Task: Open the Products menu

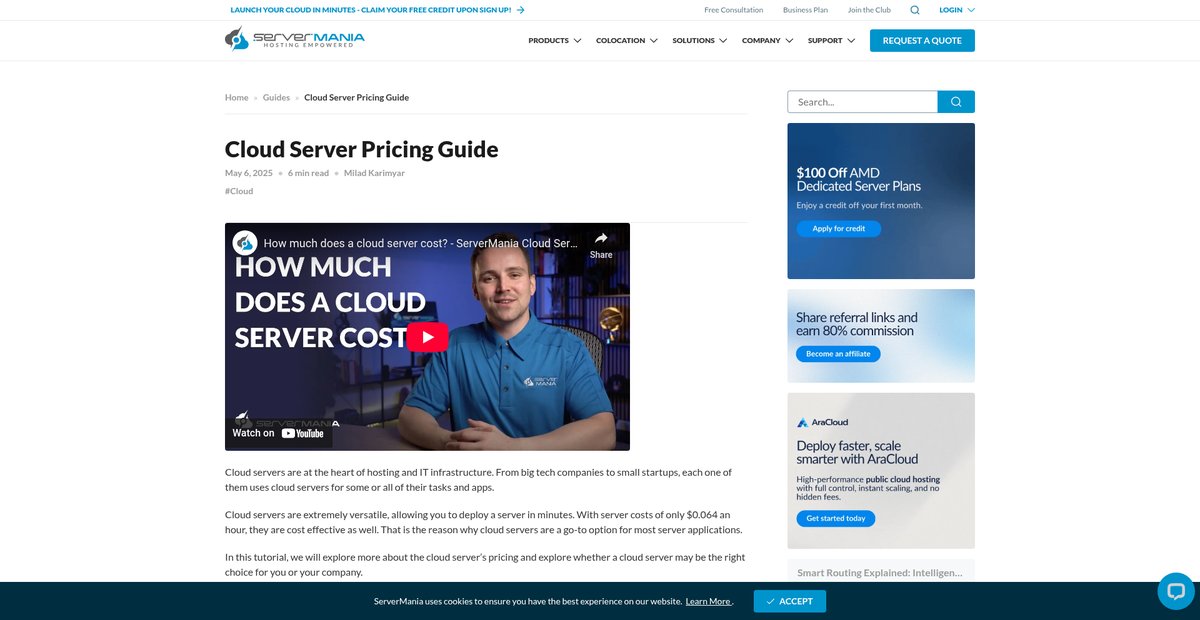Action: point(555,41)
